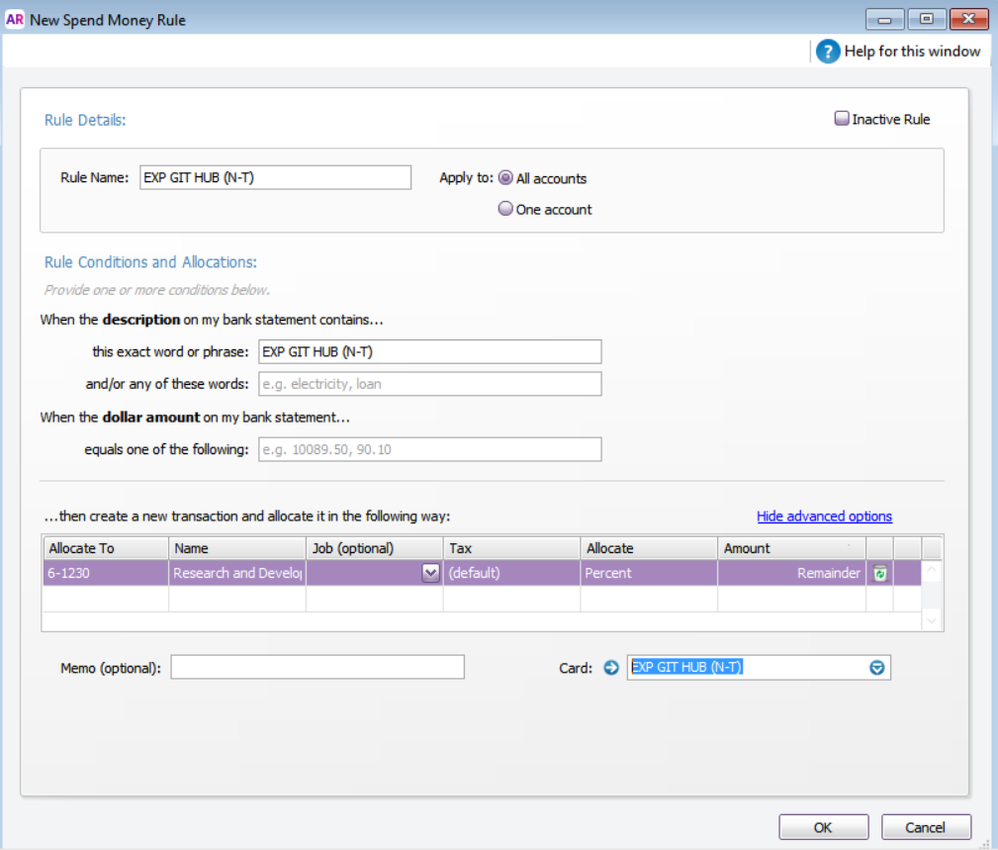Select the 6-1230 Allocate To cell
The image size is (998, 850).
click(104, 573)
